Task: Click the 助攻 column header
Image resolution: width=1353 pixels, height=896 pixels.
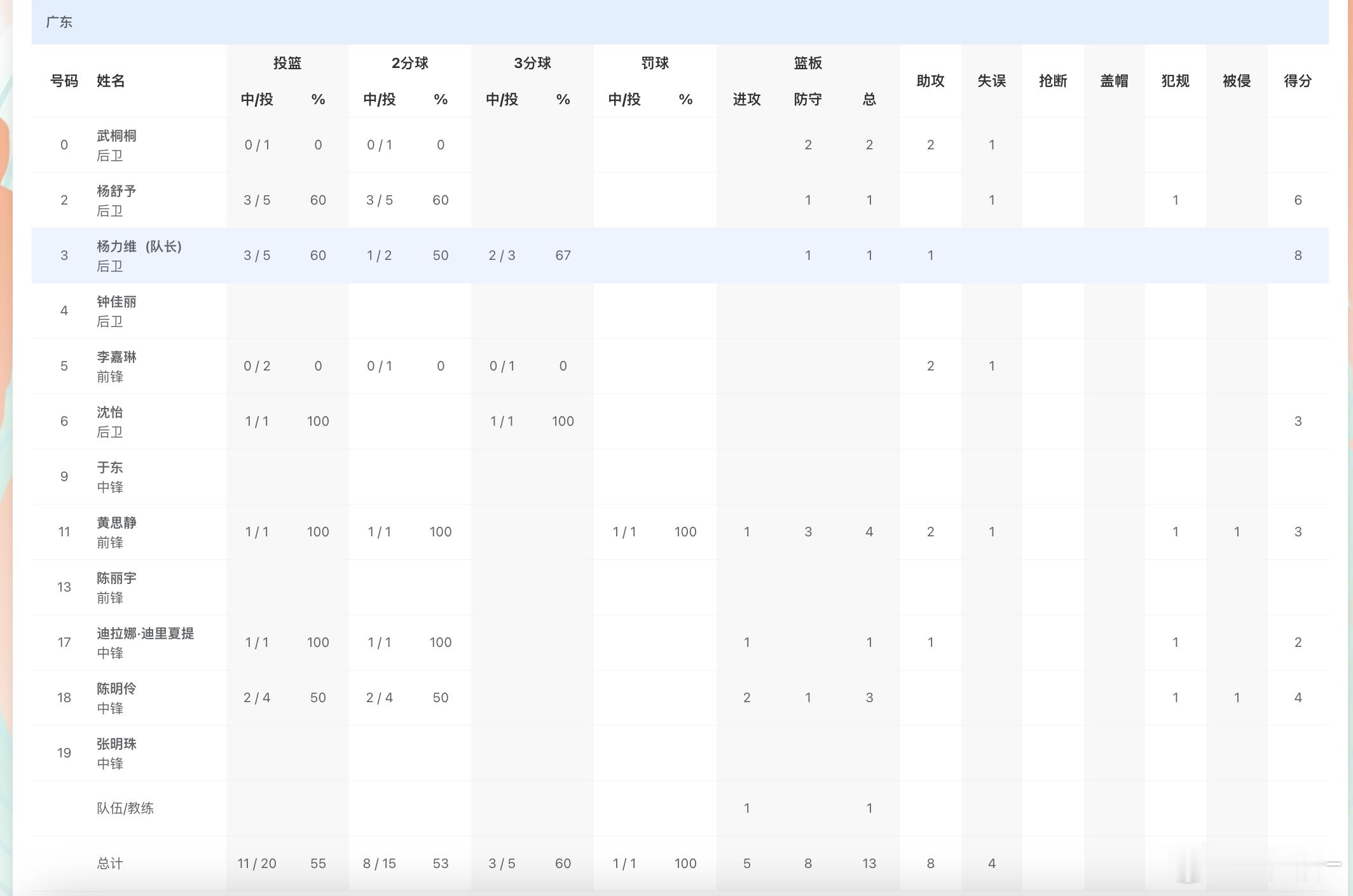Action: (x=930, y=81)
